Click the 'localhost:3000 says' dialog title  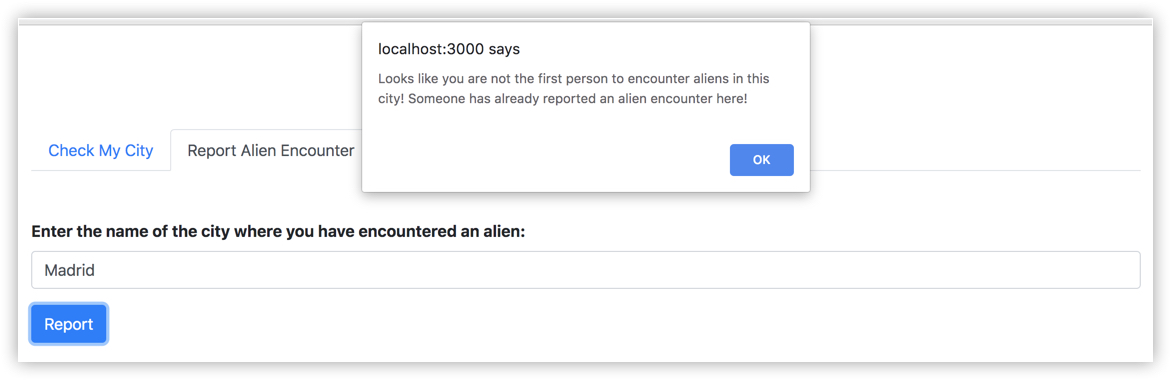[x=449, y=49]
